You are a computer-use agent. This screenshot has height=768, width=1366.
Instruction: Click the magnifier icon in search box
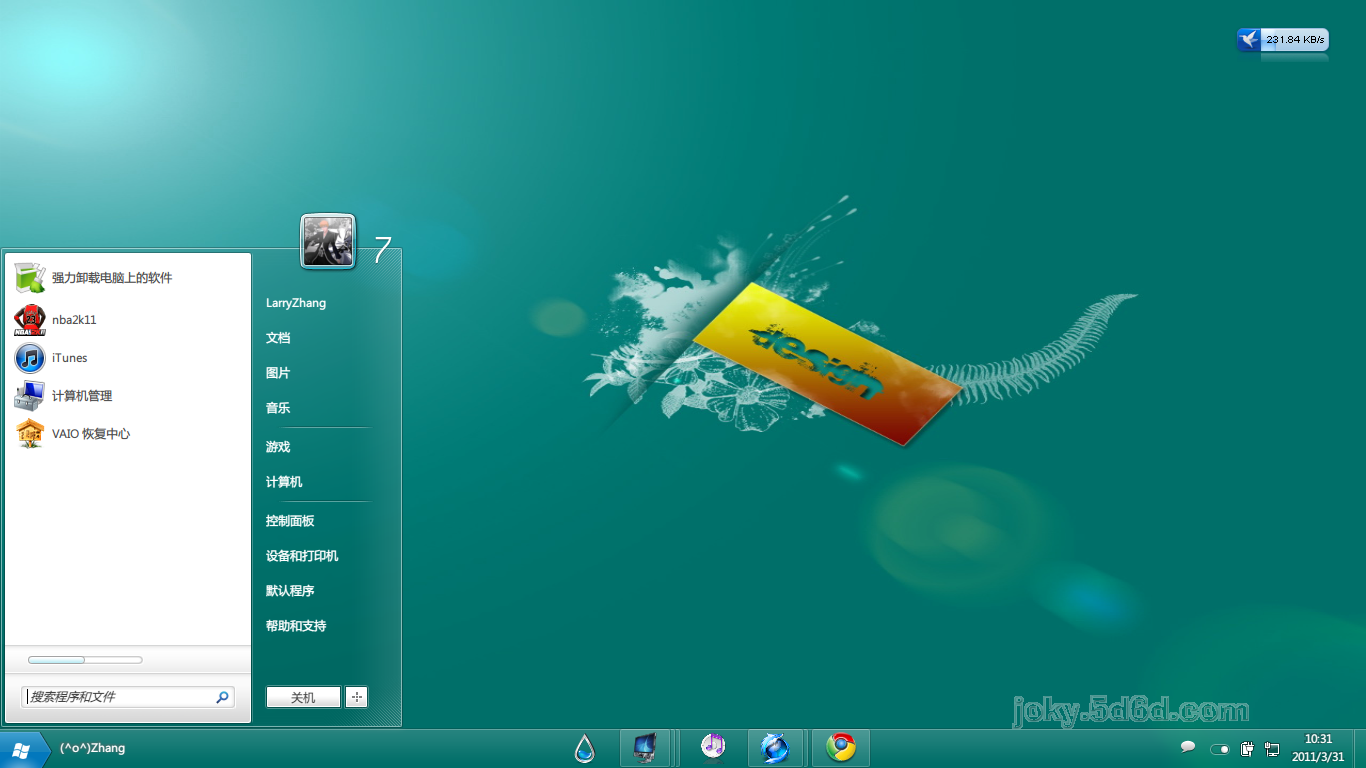[x=222, y=697]
